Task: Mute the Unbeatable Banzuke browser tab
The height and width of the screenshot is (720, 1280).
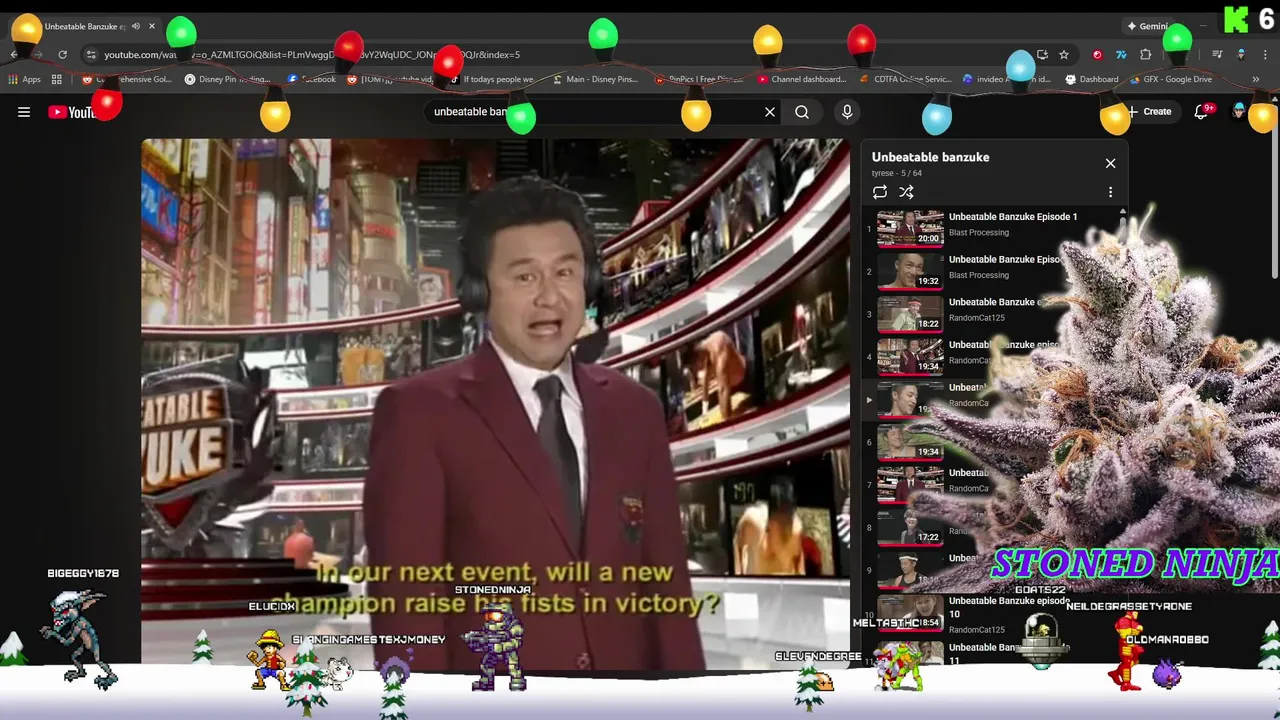Action: click(135, 26)
